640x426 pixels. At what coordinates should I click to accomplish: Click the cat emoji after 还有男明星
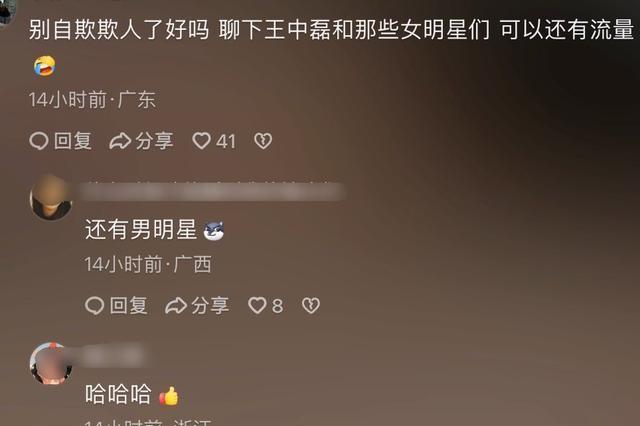214,231
